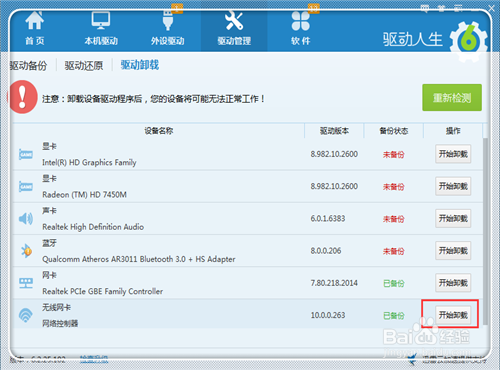Click 已备份 status for Realtek PCIe
The width and height of the screenshot is (500, 370).
tap(394, 283)
